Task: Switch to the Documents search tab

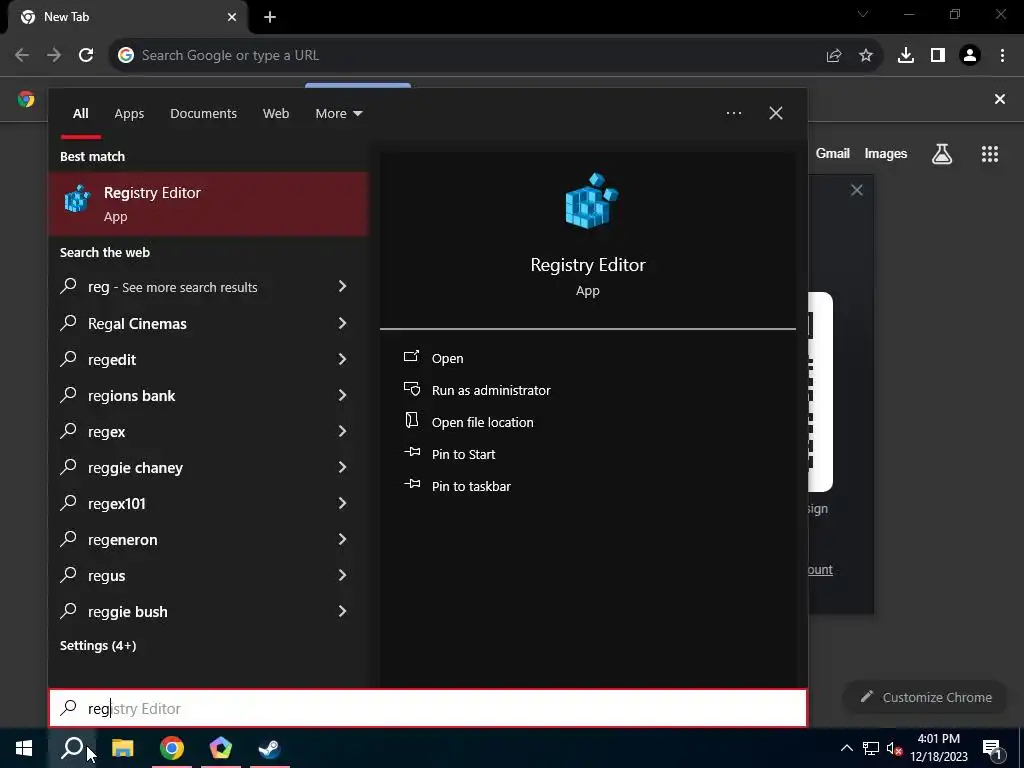Action: (203, 114)
